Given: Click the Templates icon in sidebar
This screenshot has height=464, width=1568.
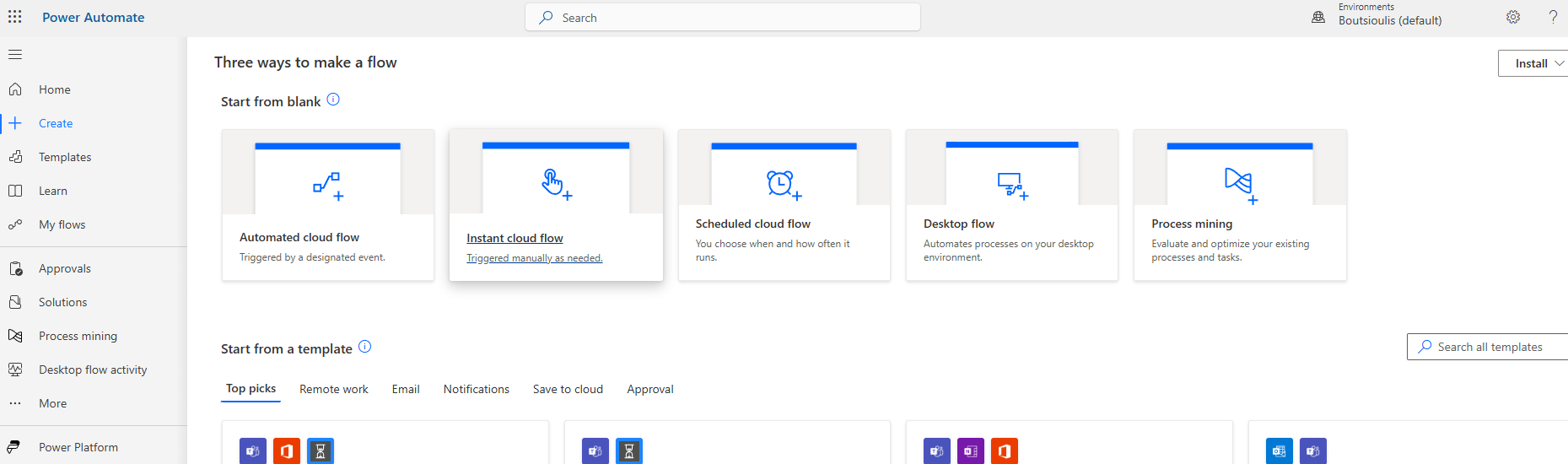Looking at the screenshot, I should click(15, 157).
